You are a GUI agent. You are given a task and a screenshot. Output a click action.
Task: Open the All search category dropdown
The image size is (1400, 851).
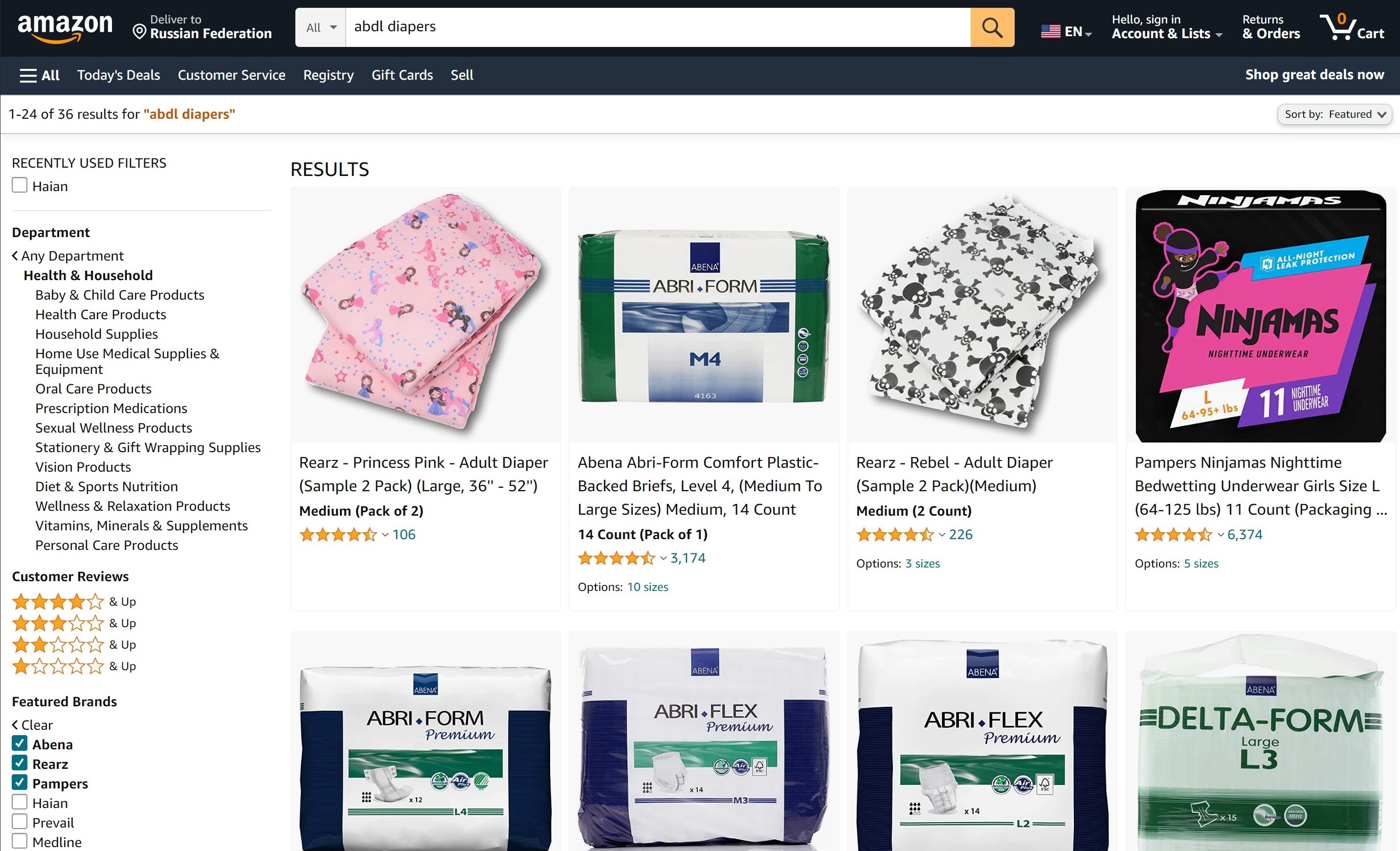coord(321,27)
